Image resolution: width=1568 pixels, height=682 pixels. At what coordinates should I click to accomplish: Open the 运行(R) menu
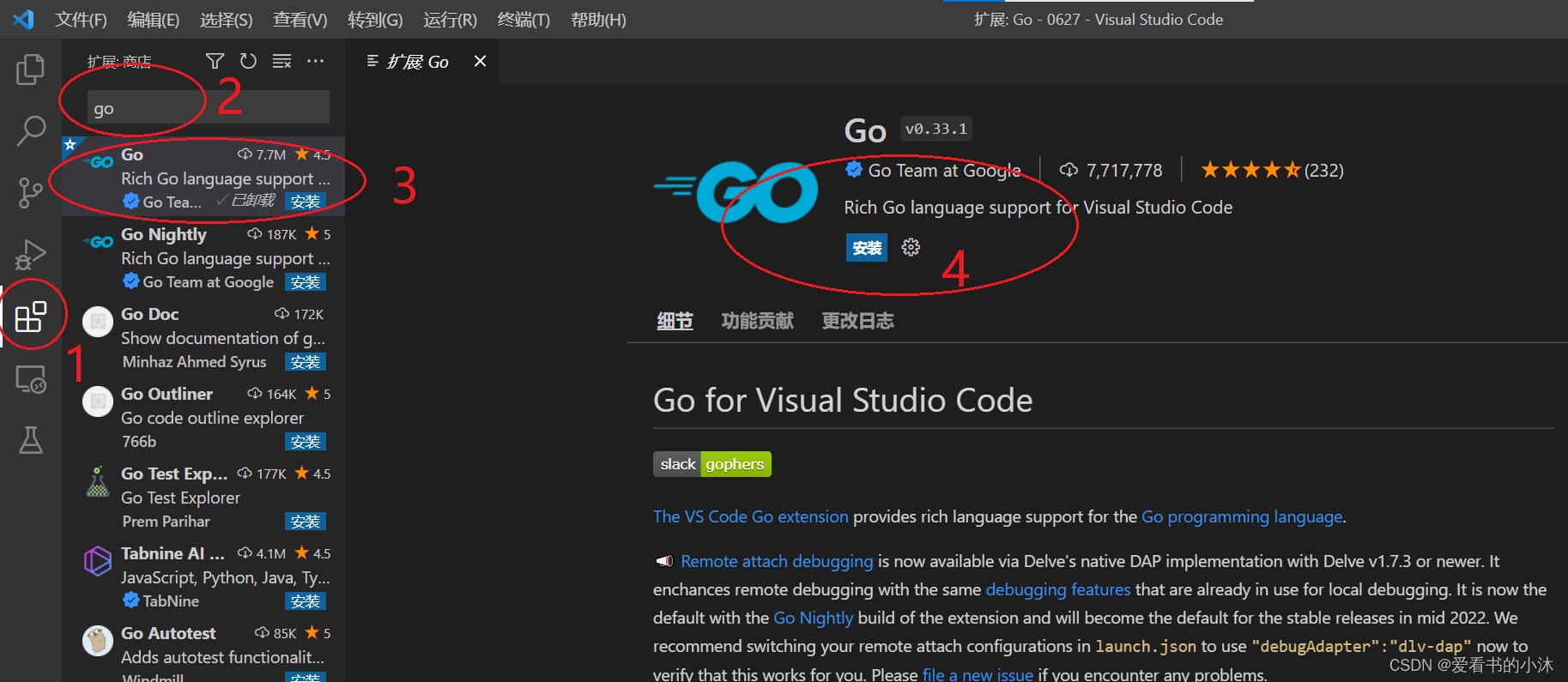coord(450,20)
